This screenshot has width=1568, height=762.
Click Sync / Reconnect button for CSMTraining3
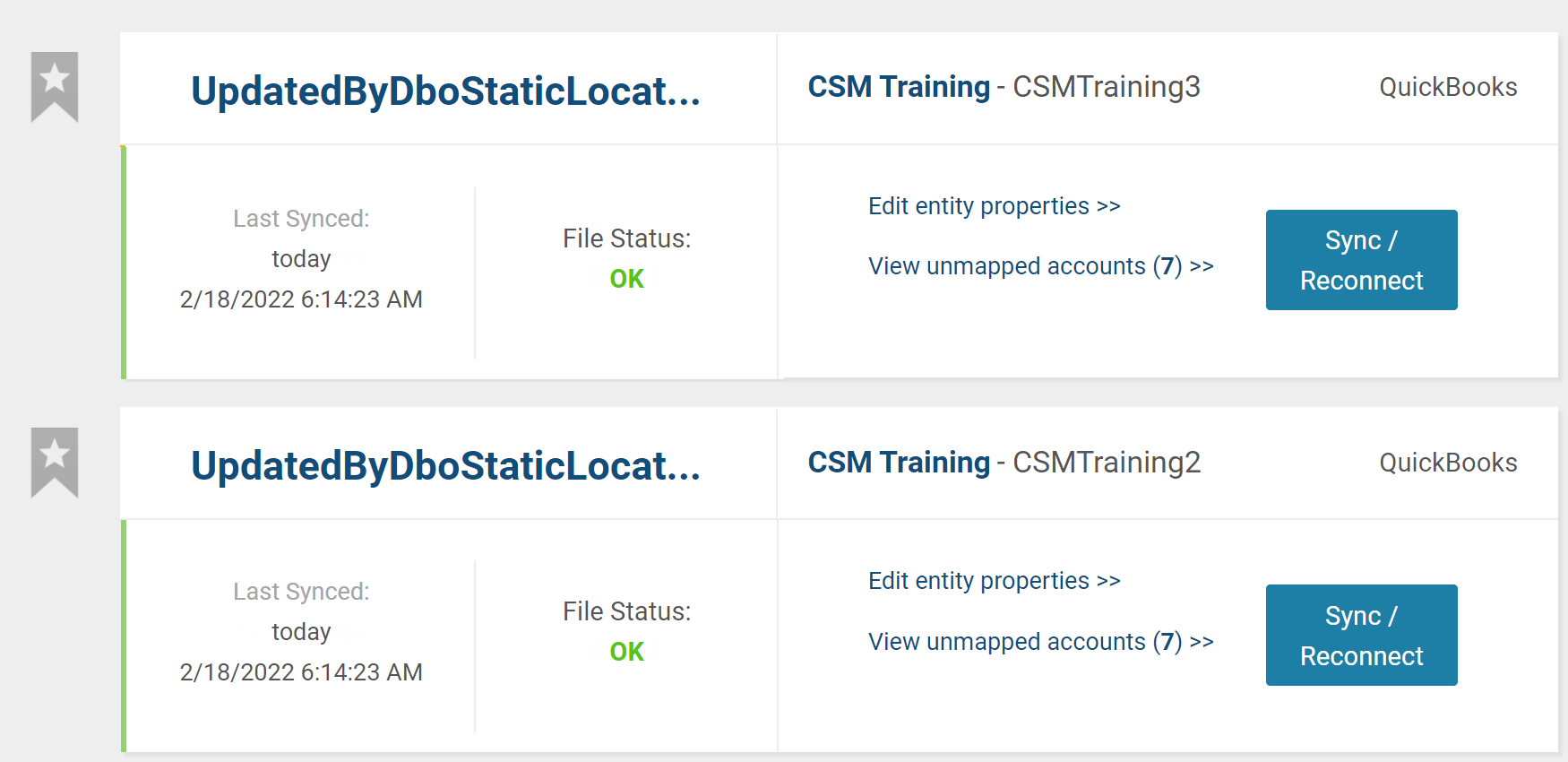click(x=1361, y=260)
